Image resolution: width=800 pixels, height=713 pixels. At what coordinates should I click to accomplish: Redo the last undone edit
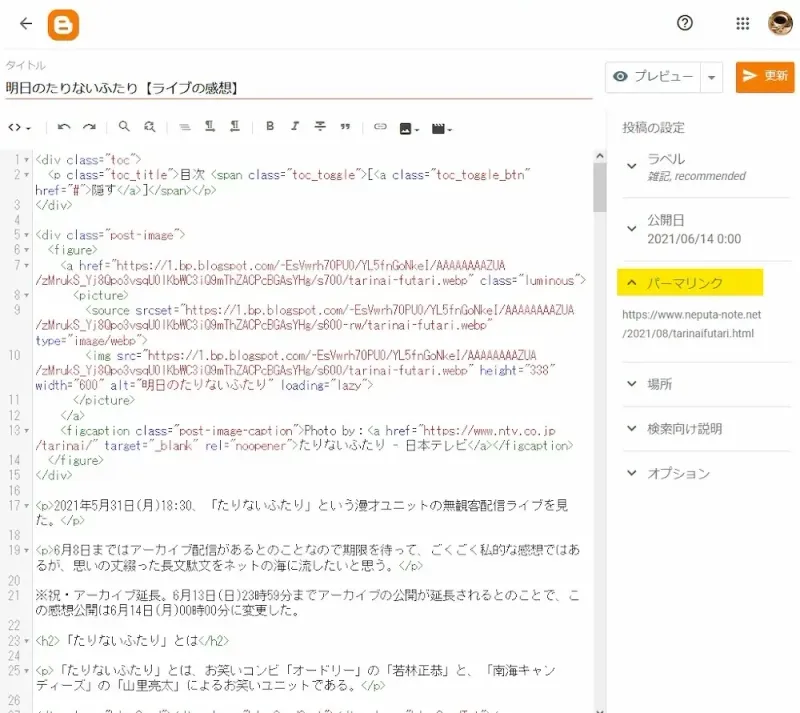pos(90,127)
